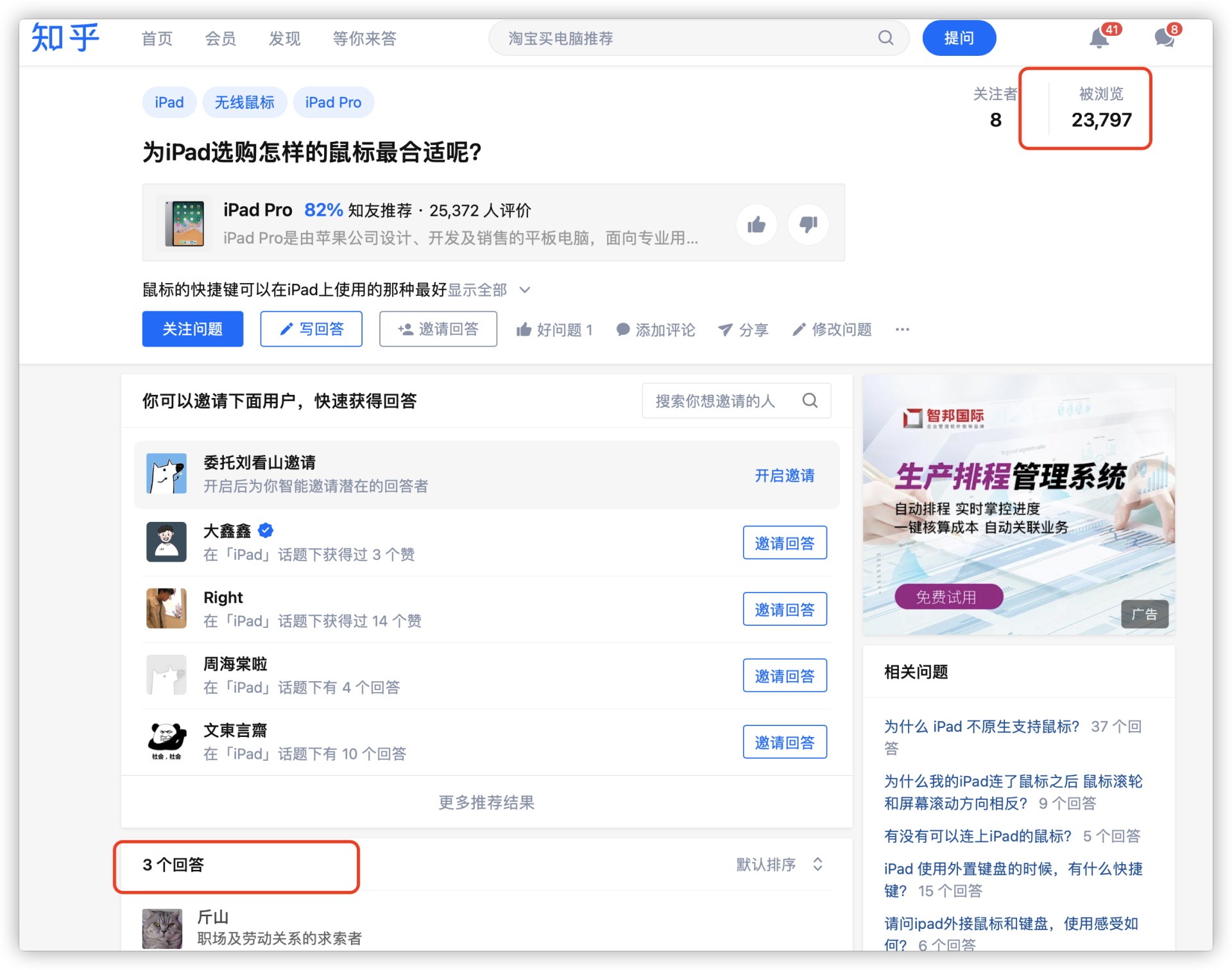The height and width of the screenshot is (970, 1232).
Task: Click 周海棠啦 user avatar
Action: [x=166, y=675]
